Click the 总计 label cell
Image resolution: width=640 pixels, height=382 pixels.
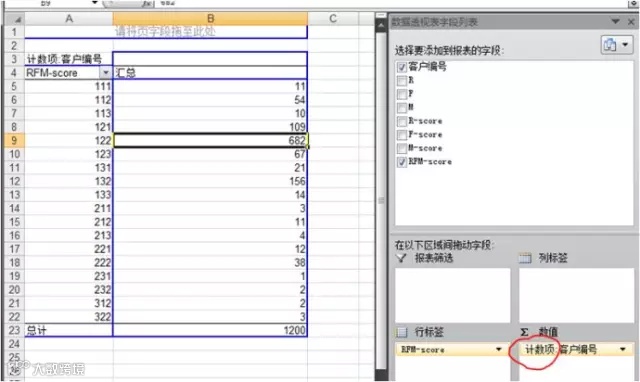69,330
